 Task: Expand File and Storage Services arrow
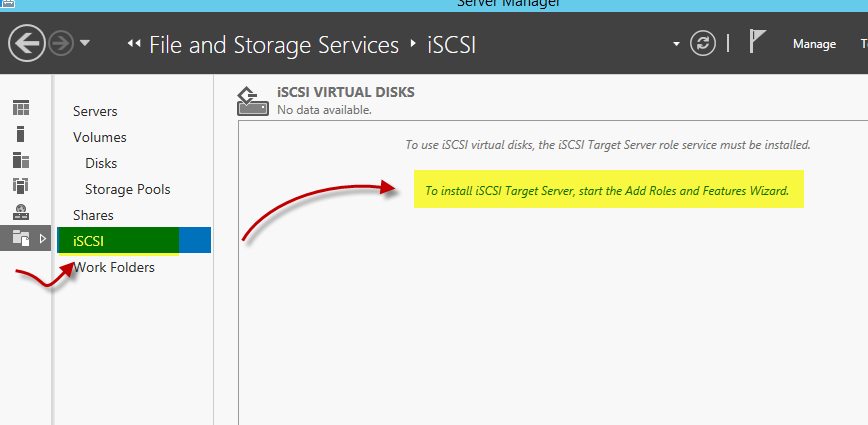pyautogui.click(x=43, y=239)
